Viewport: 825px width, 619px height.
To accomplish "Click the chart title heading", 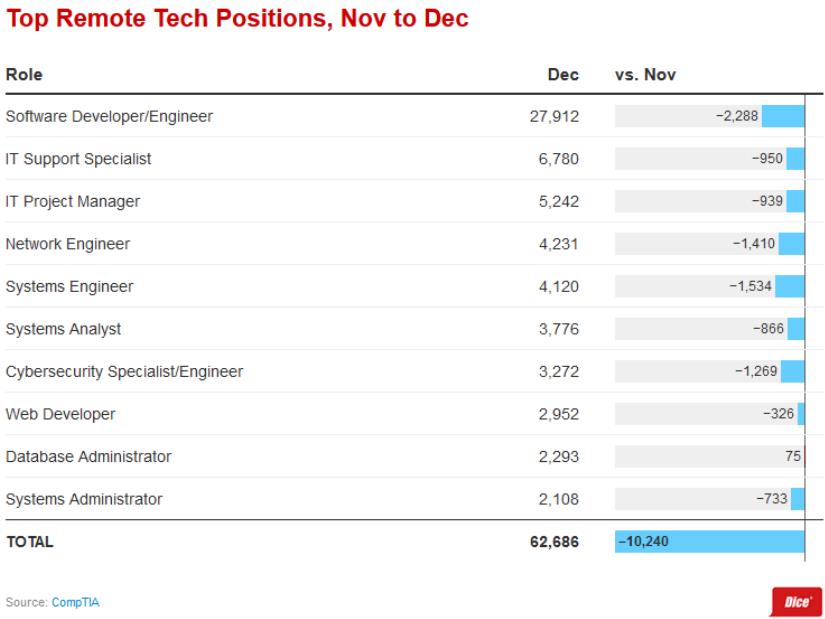I will (x=237, y=19).
